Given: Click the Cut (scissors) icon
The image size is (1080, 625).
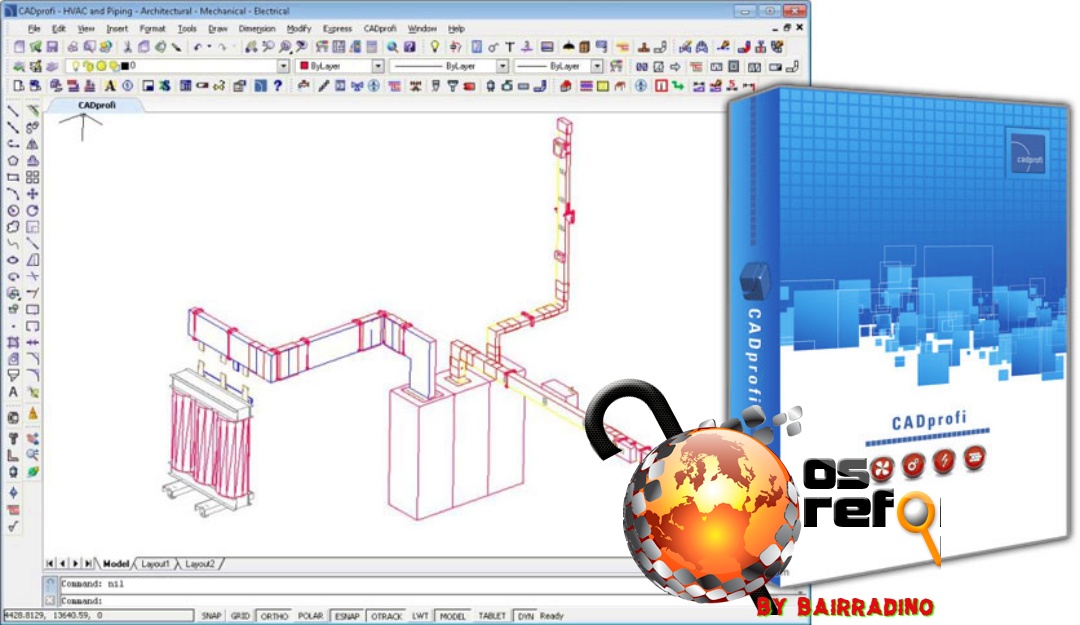Looking at the screenshot, I should pos(127,47).
